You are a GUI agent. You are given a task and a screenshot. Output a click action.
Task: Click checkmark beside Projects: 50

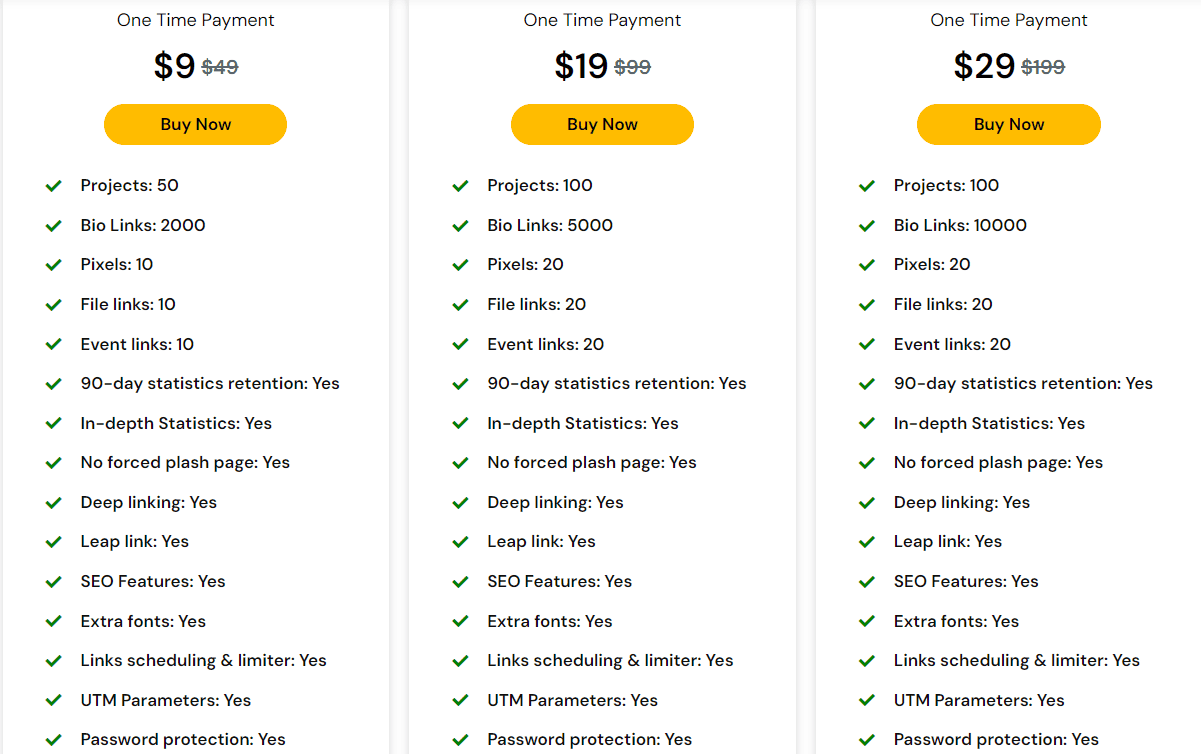click(x=54, y=186)
